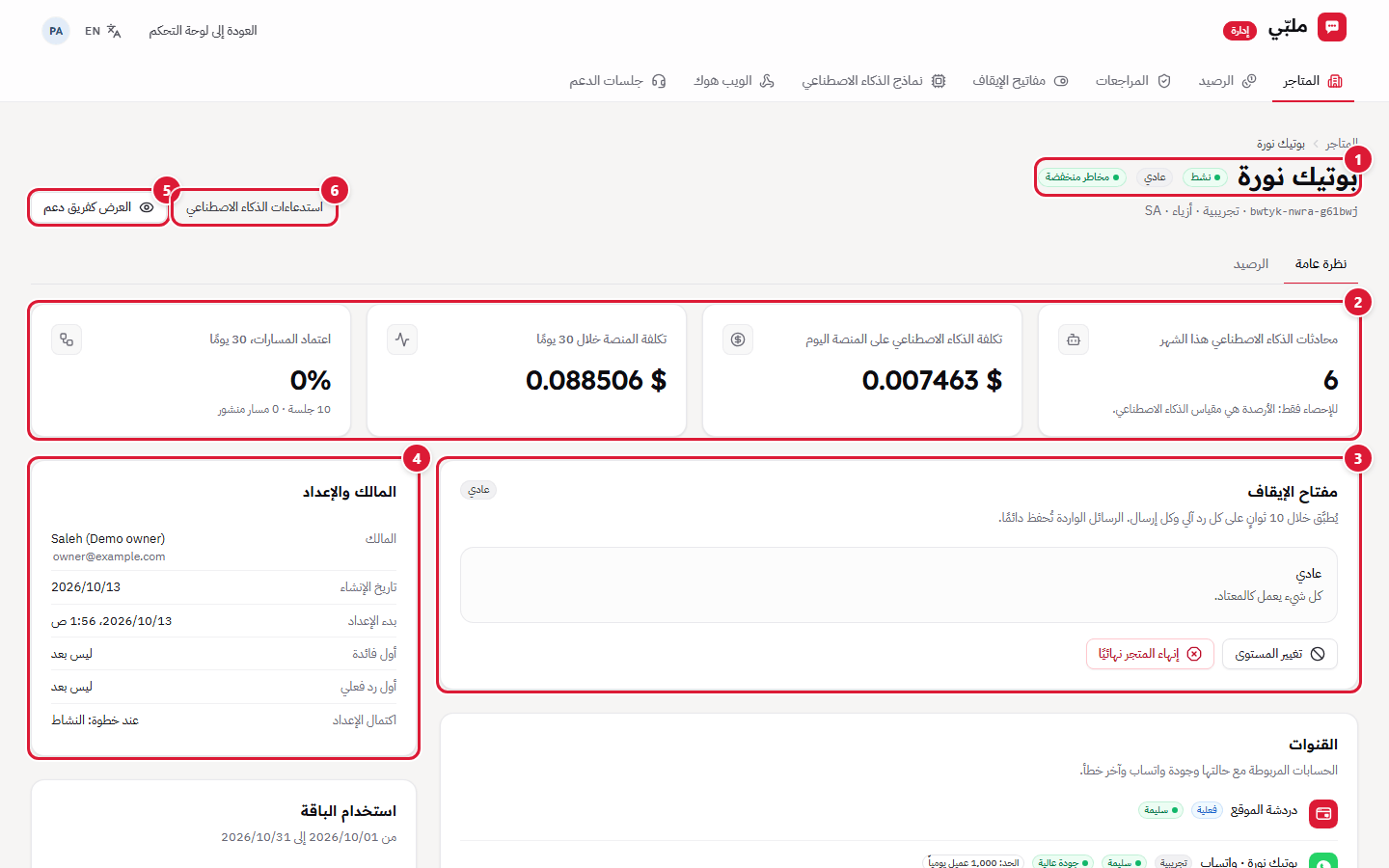Click the storefront icon beside المتاجر
This screenshot has height=868, width=1389.
(1335, 81)
